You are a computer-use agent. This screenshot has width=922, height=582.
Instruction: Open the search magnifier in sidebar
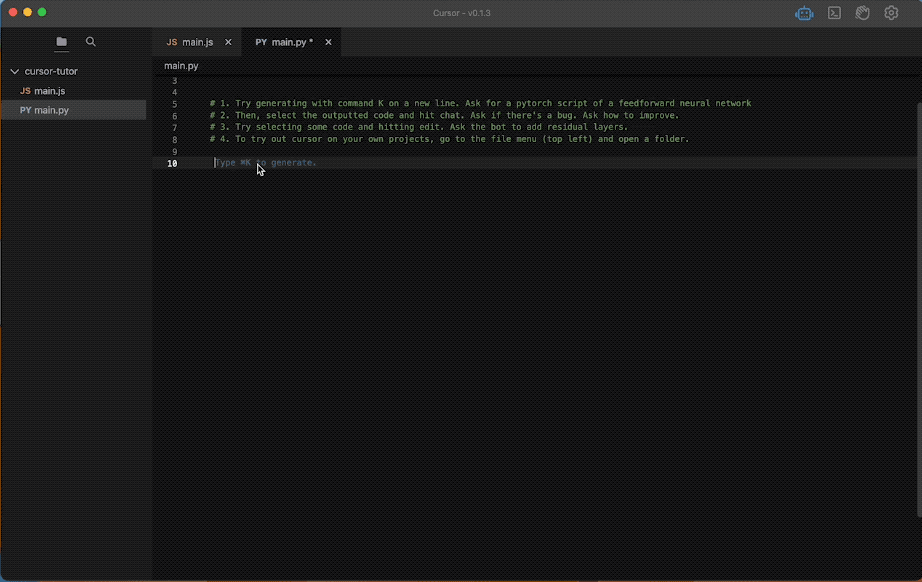point(91,42)
